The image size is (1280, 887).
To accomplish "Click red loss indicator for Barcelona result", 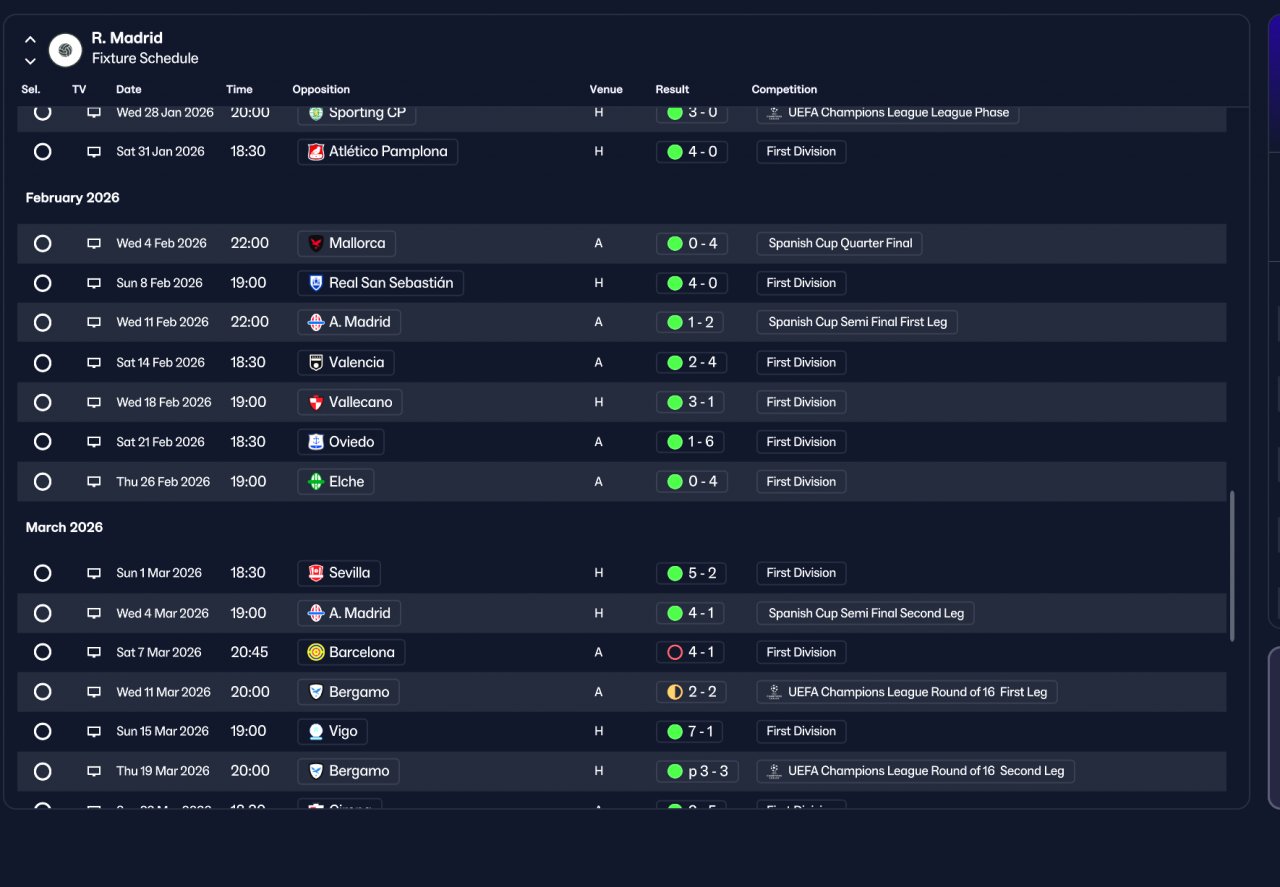I will point(675,652).
